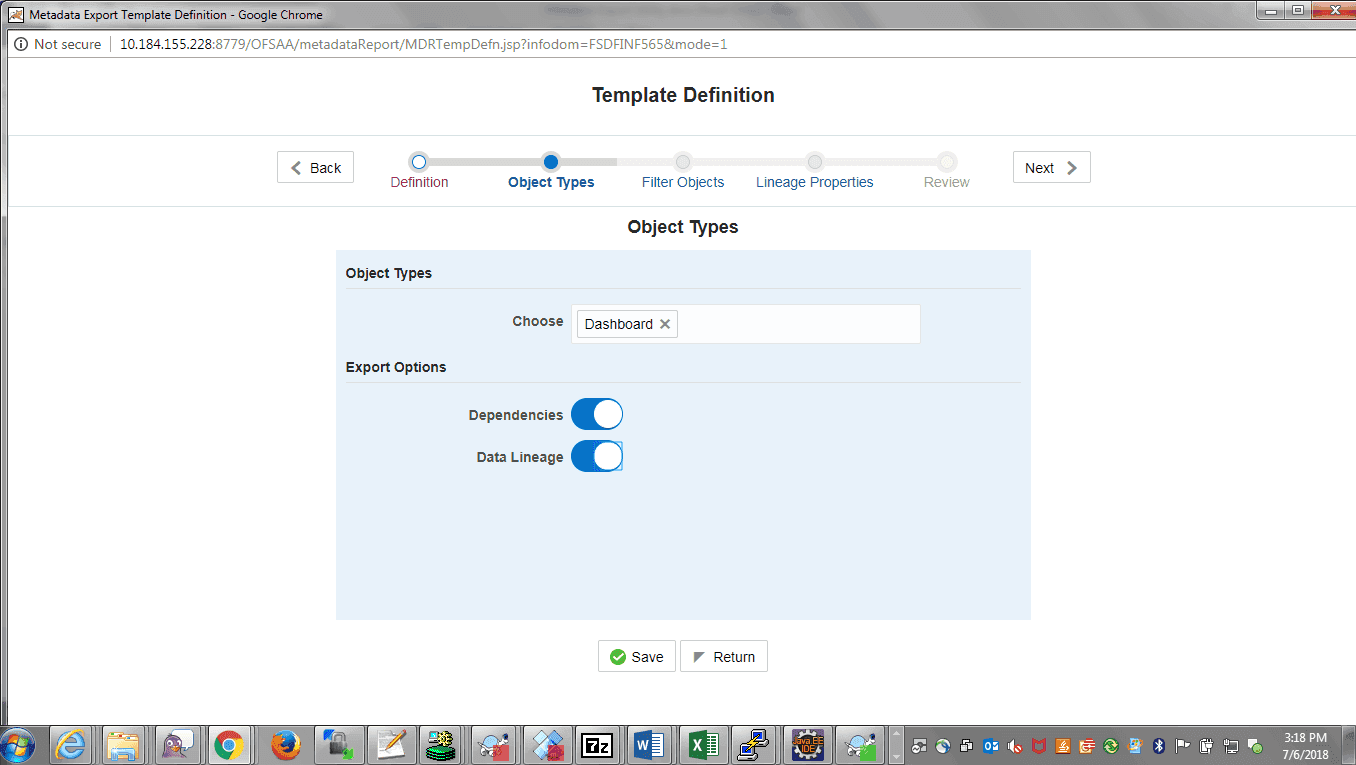The image size is (1356, 765).
Task: Disable the Dependencies export option
Action: [x=597, y=413]
